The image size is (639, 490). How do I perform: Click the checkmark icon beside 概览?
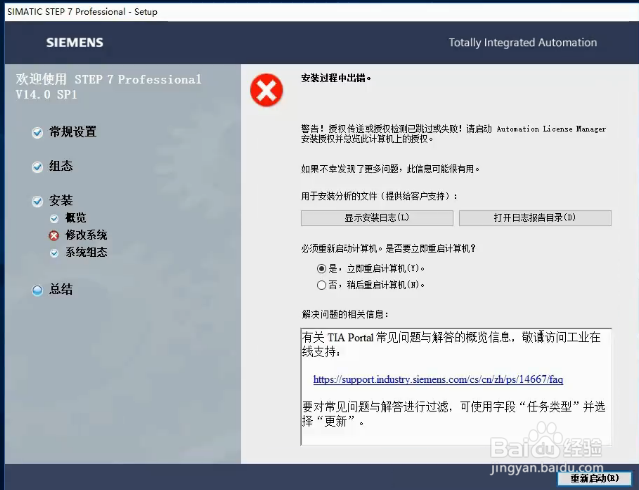54,219
